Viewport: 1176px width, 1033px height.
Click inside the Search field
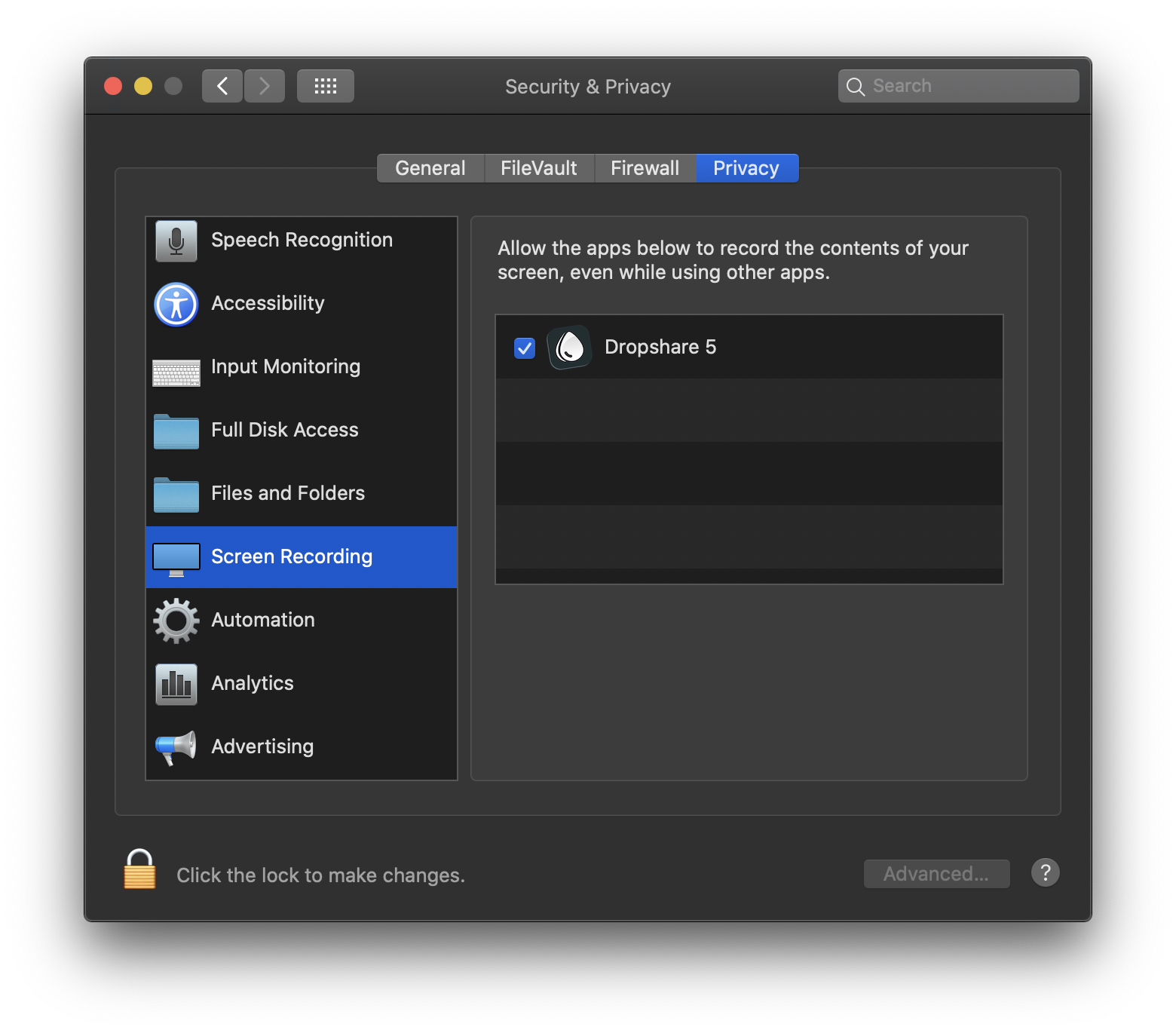(957, 85)
